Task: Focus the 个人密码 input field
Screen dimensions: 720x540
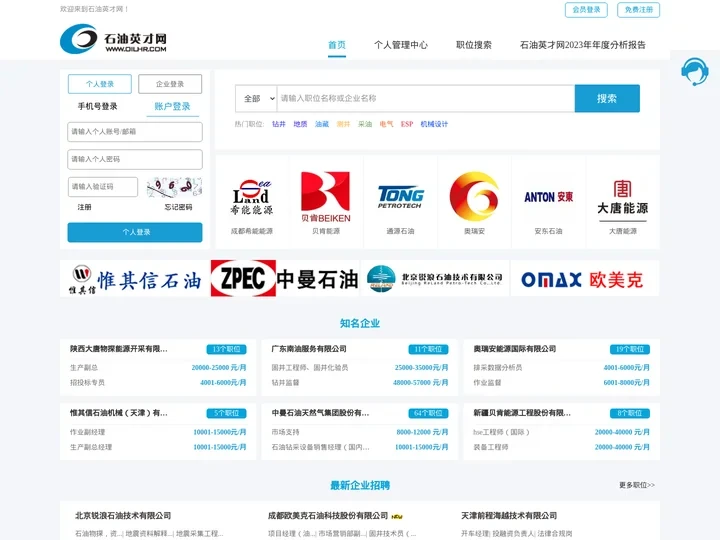Action: pyautogui.click(x=135, y=159)
